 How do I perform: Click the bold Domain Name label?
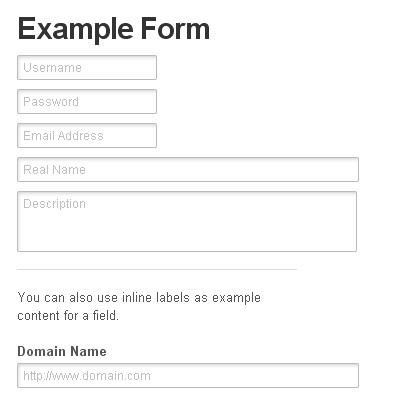coord(62,351)
